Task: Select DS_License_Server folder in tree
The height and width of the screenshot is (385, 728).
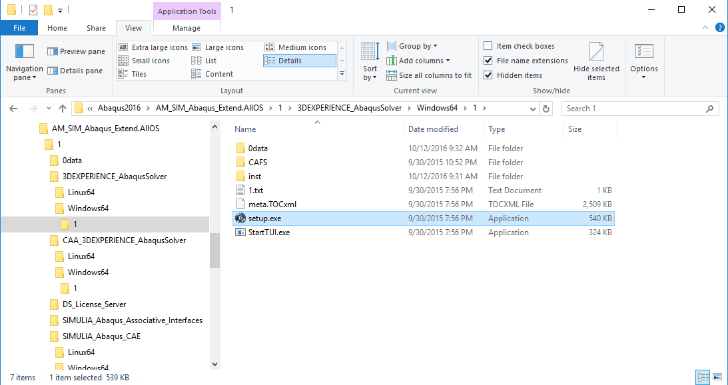Action: (94, 304)
